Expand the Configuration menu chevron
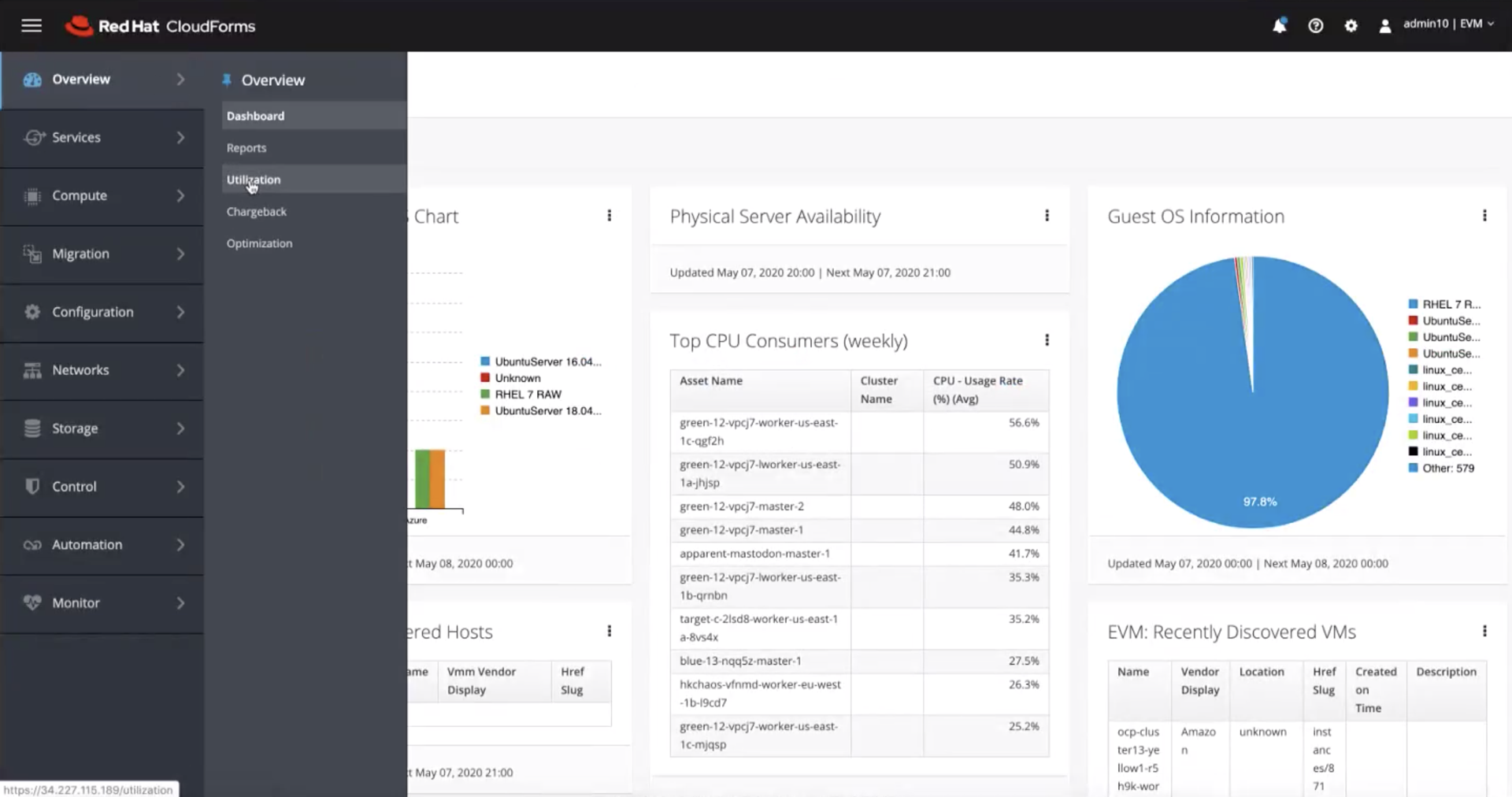 (x=180, y=312)
